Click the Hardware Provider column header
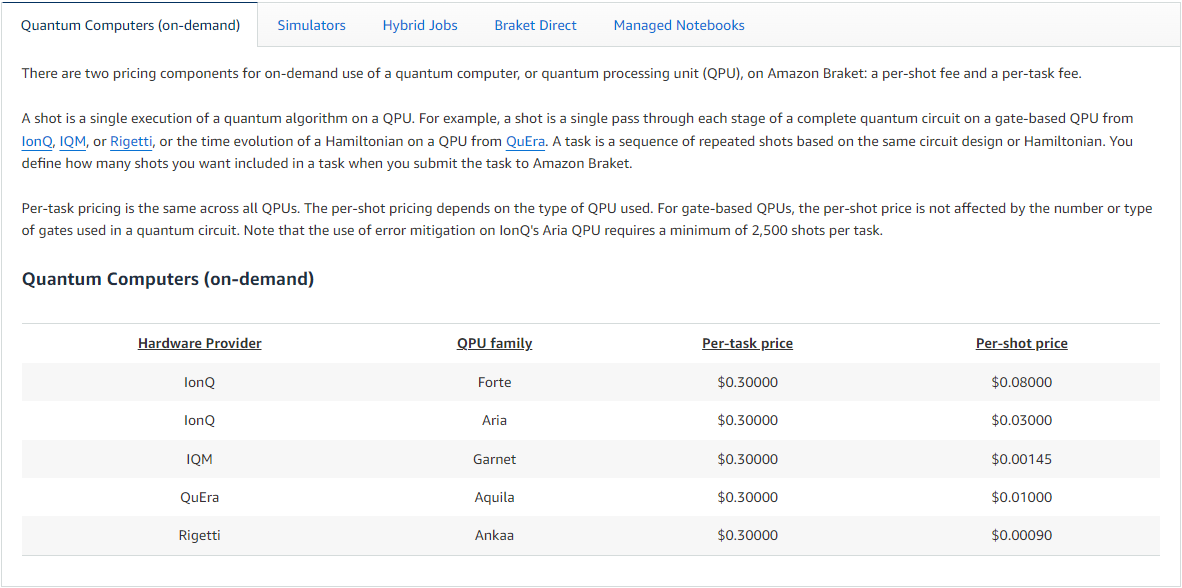1182x588 pixels. point(200,344)
